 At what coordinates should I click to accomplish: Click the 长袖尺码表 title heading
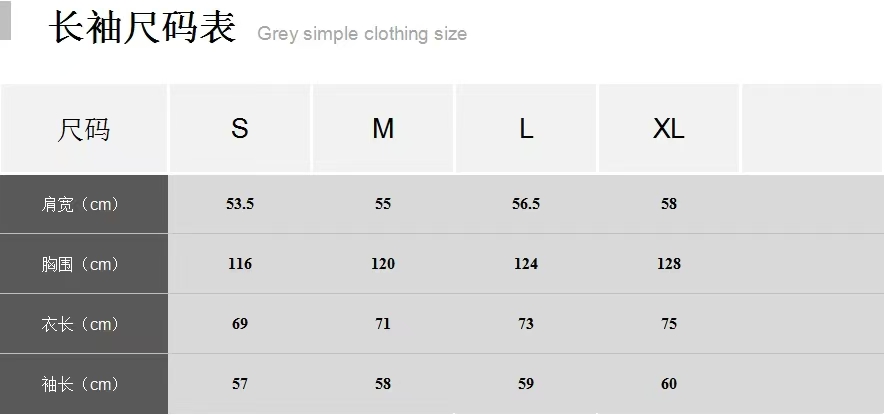coord(143,29)
